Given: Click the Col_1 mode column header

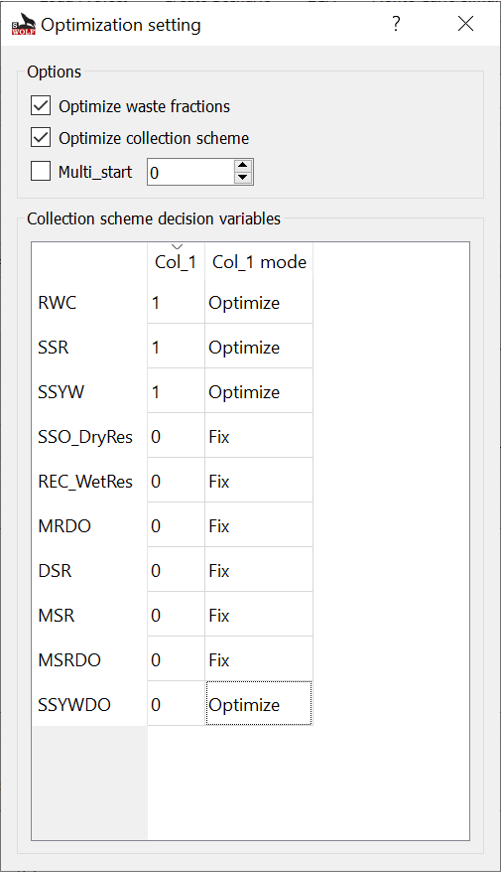Looking at the screenshot, I should point(259,261).
